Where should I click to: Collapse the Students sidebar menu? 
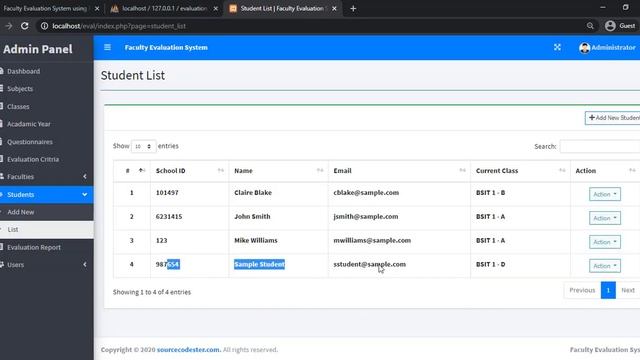click(x=47, y=195)
